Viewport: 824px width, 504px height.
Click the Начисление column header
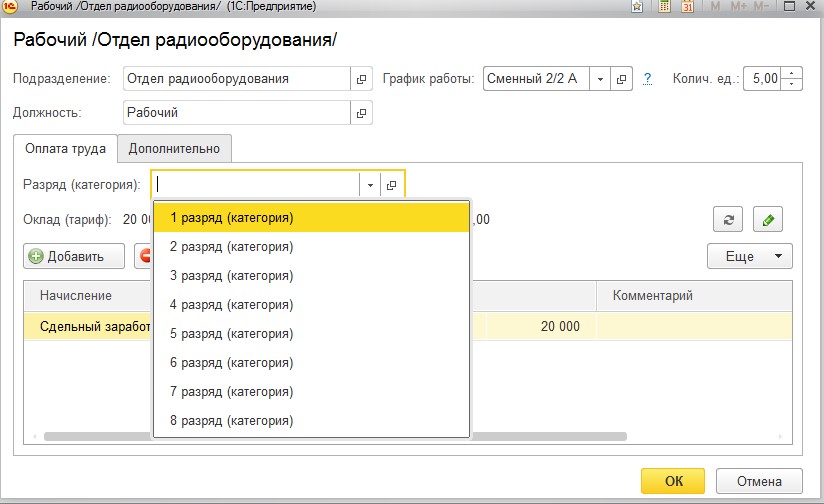pyautogui.click(x=88, y=295)
